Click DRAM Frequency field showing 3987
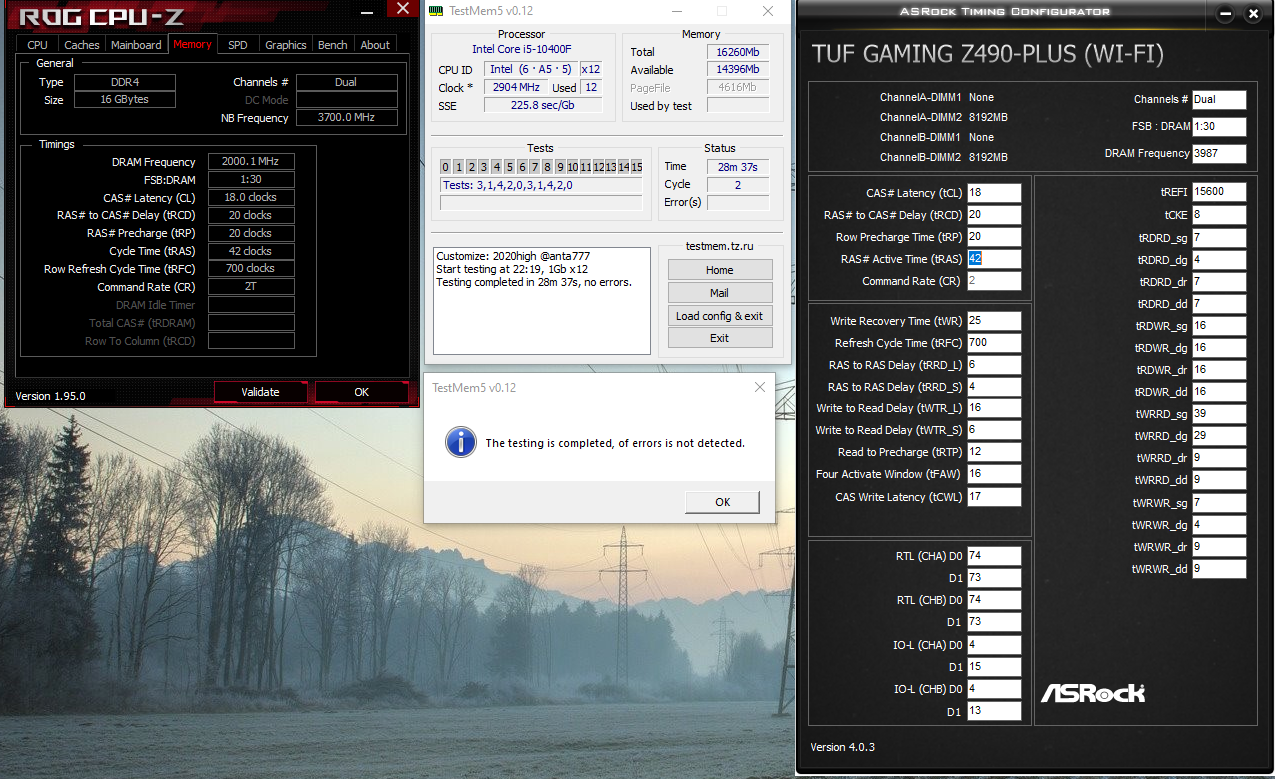1275x779 pixels. pyautogui.click(x=1219, y=154)
